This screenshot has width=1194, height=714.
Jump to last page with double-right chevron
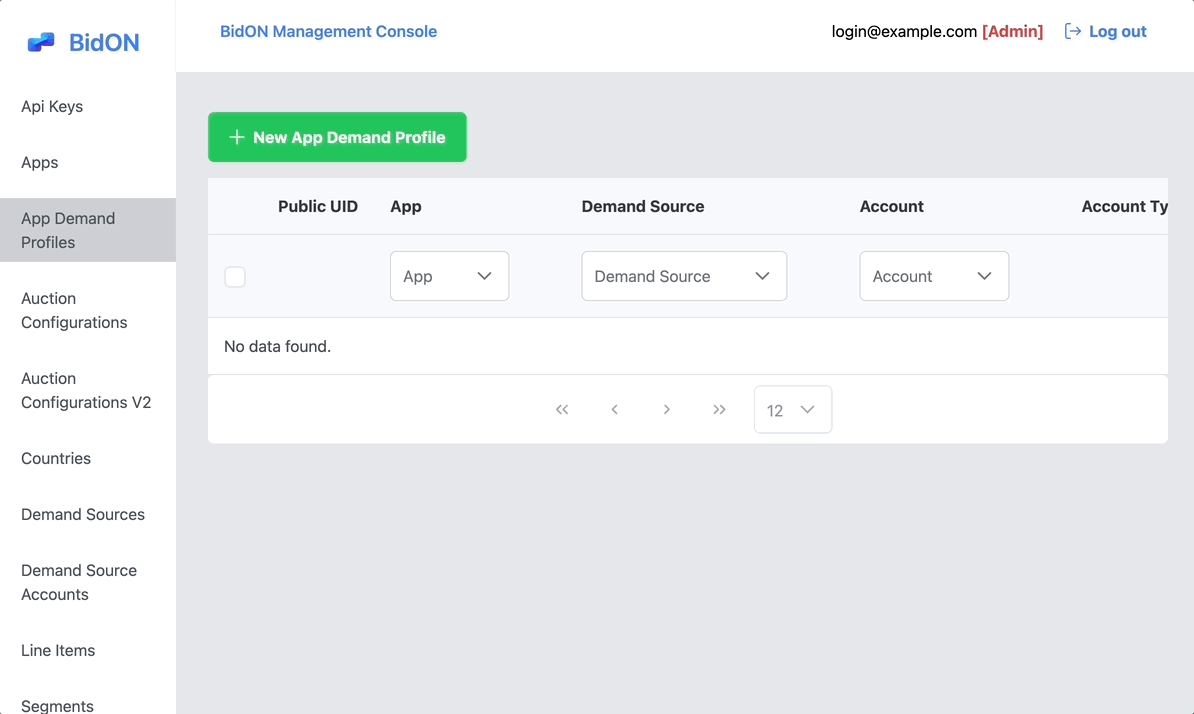(719, 409)
